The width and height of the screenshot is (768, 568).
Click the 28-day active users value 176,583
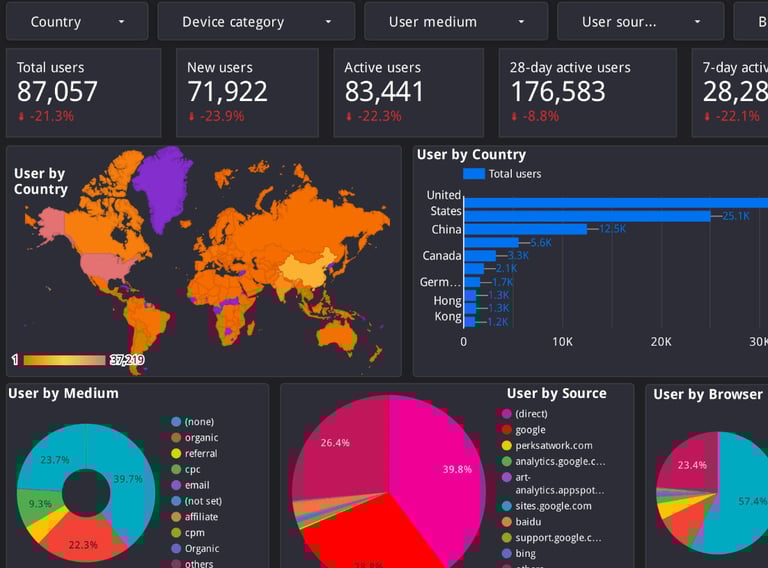click(x=558, y=92)
